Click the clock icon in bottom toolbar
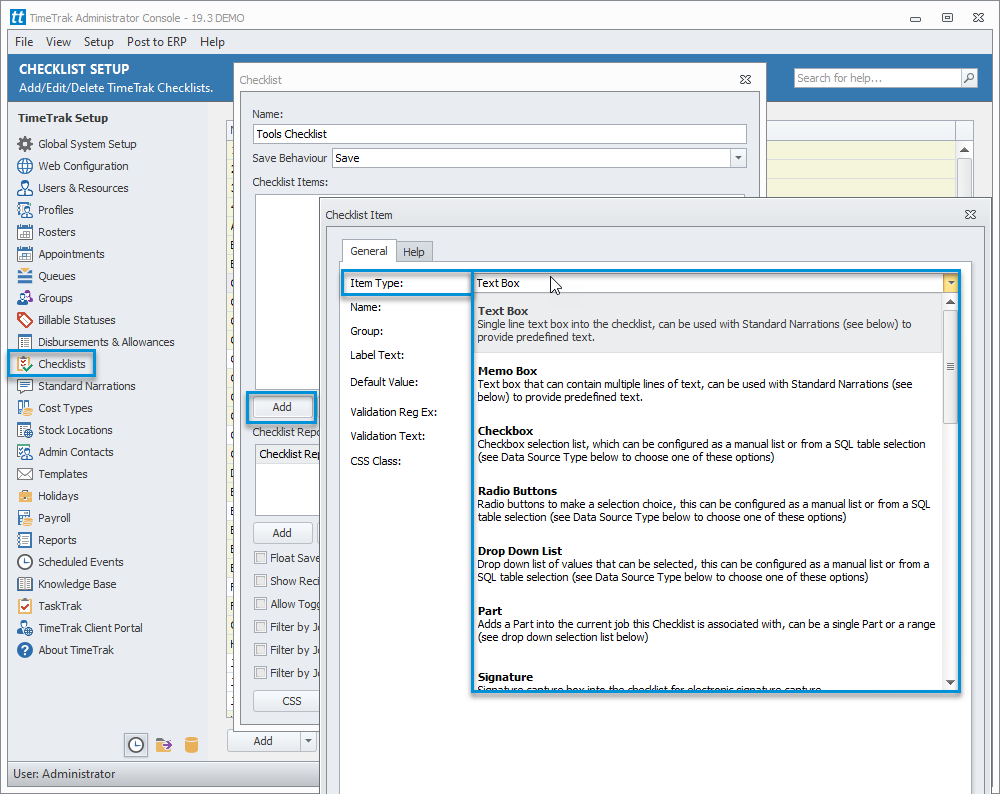The width and height of the screenshot is (1000, 794). 136,745
